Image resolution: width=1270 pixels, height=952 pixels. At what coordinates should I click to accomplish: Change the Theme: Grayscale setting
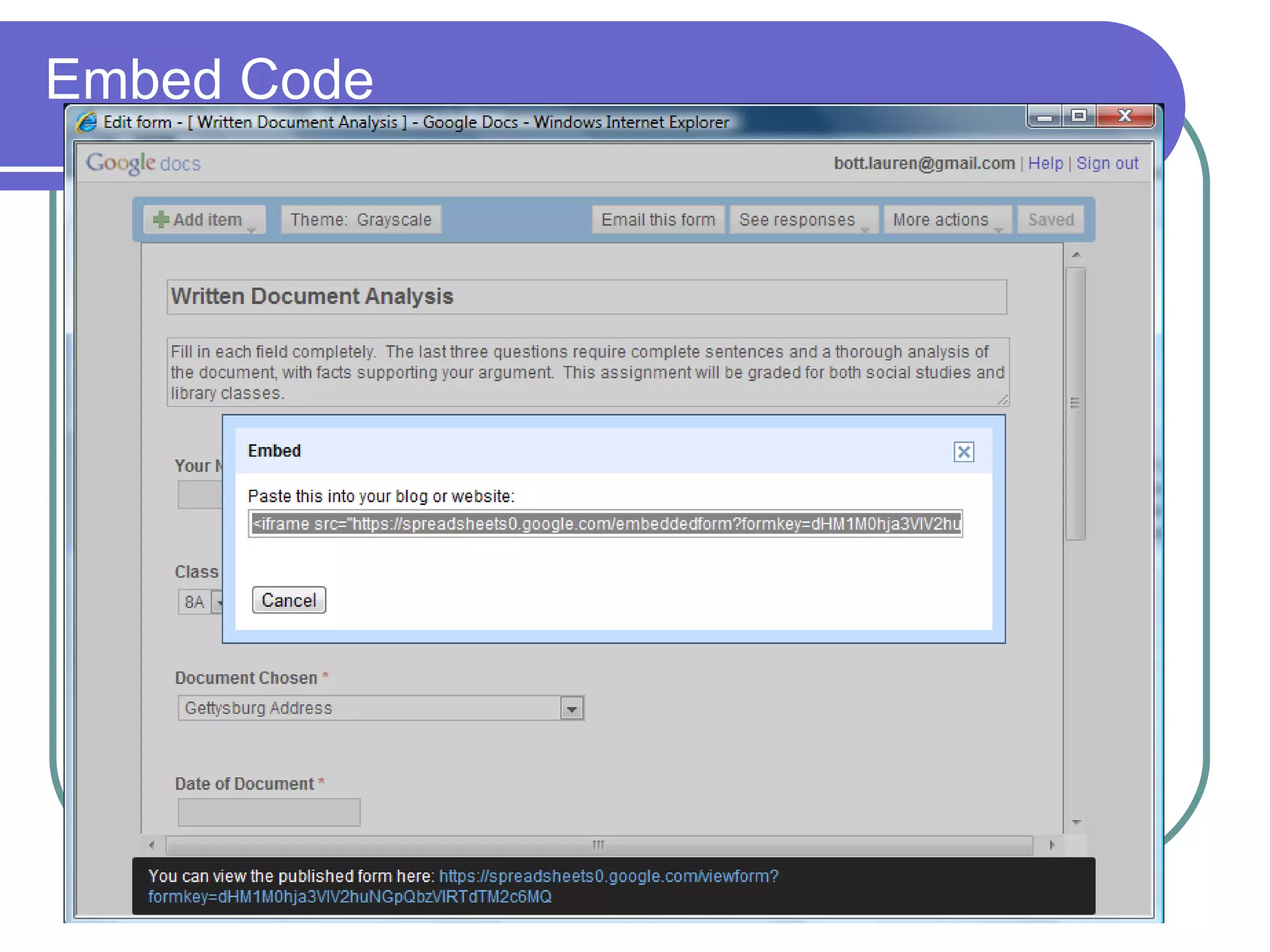[361, 219]
